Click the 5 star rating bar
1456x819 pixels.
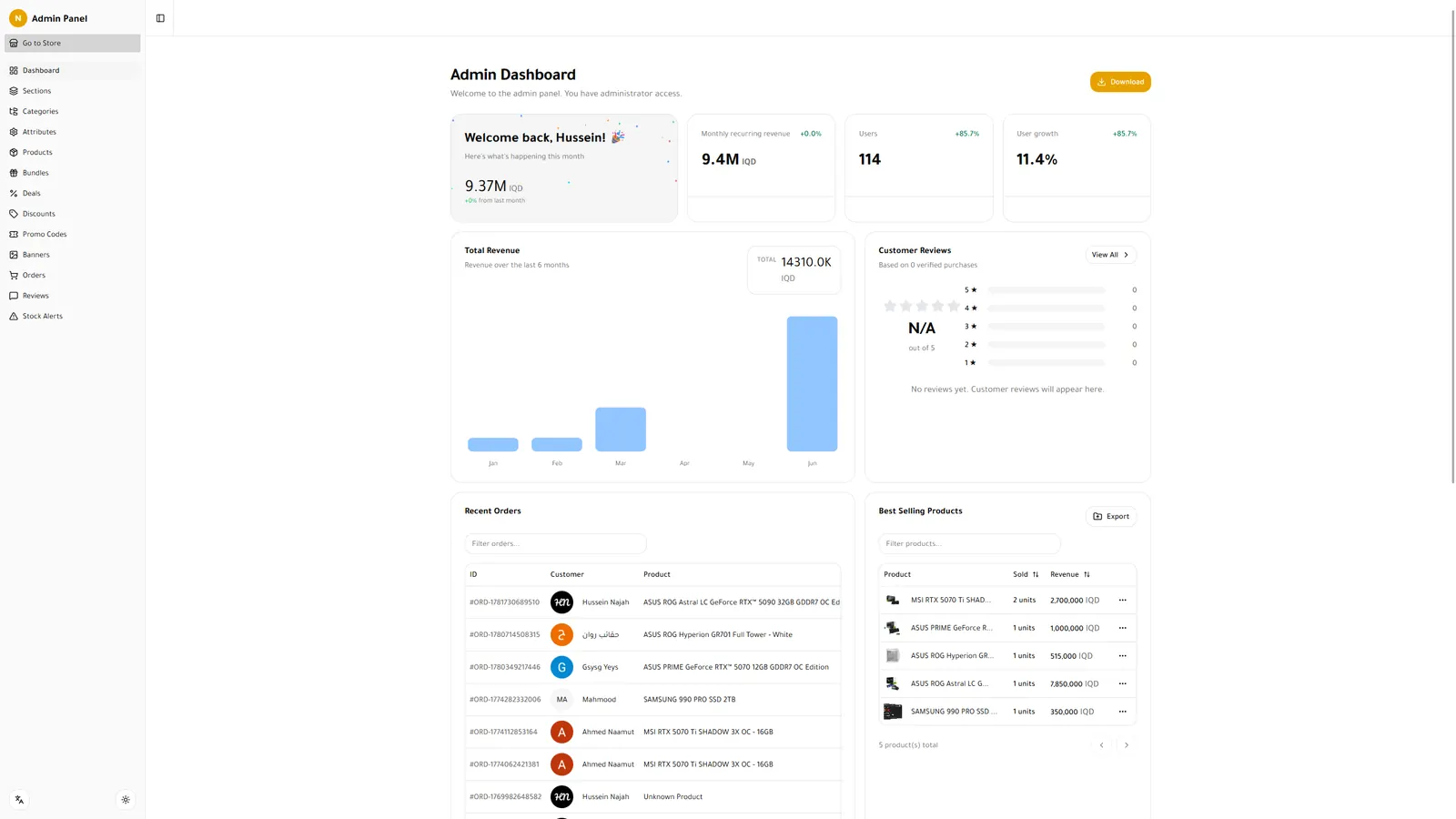tap(1046, 290)
